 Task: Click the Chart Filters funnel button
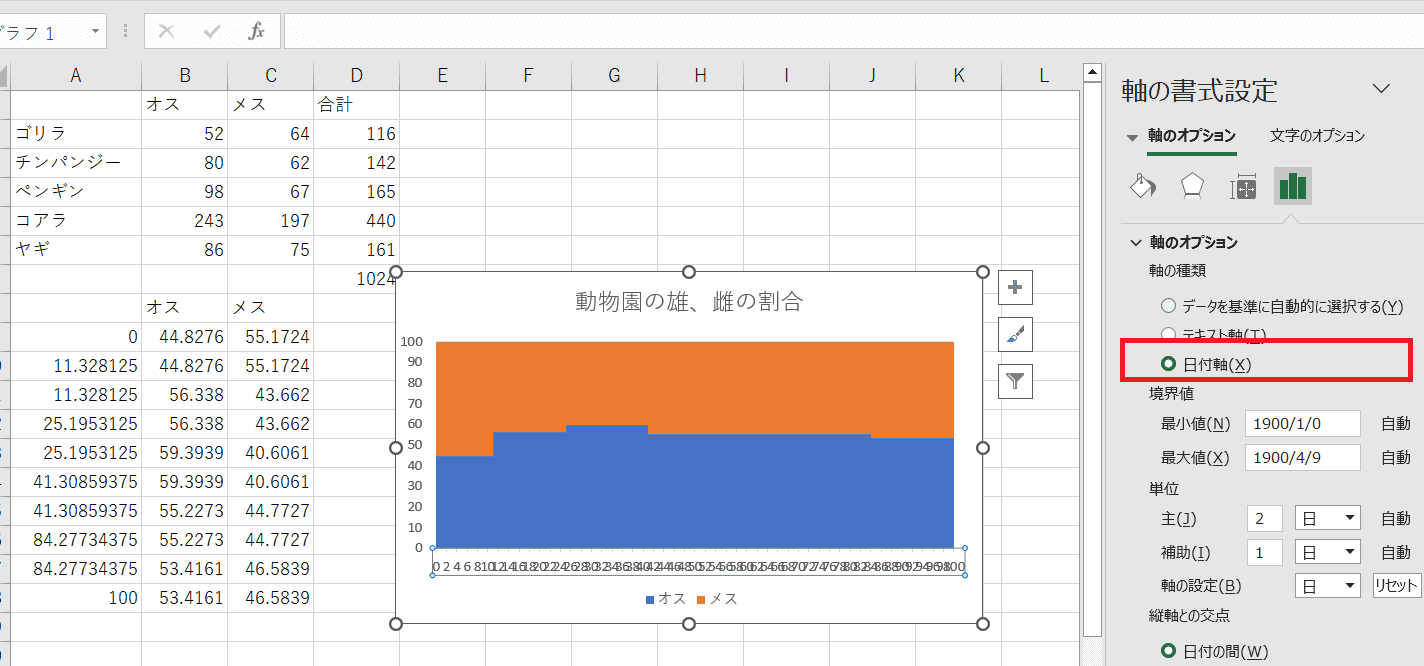coord(1015,381)
